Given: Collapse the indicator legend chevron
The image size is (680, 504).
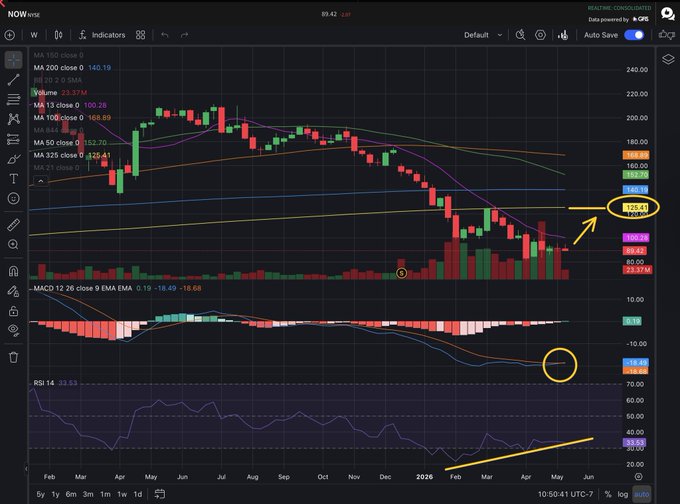Looking at the screenshot, I should tap(41, 181).
